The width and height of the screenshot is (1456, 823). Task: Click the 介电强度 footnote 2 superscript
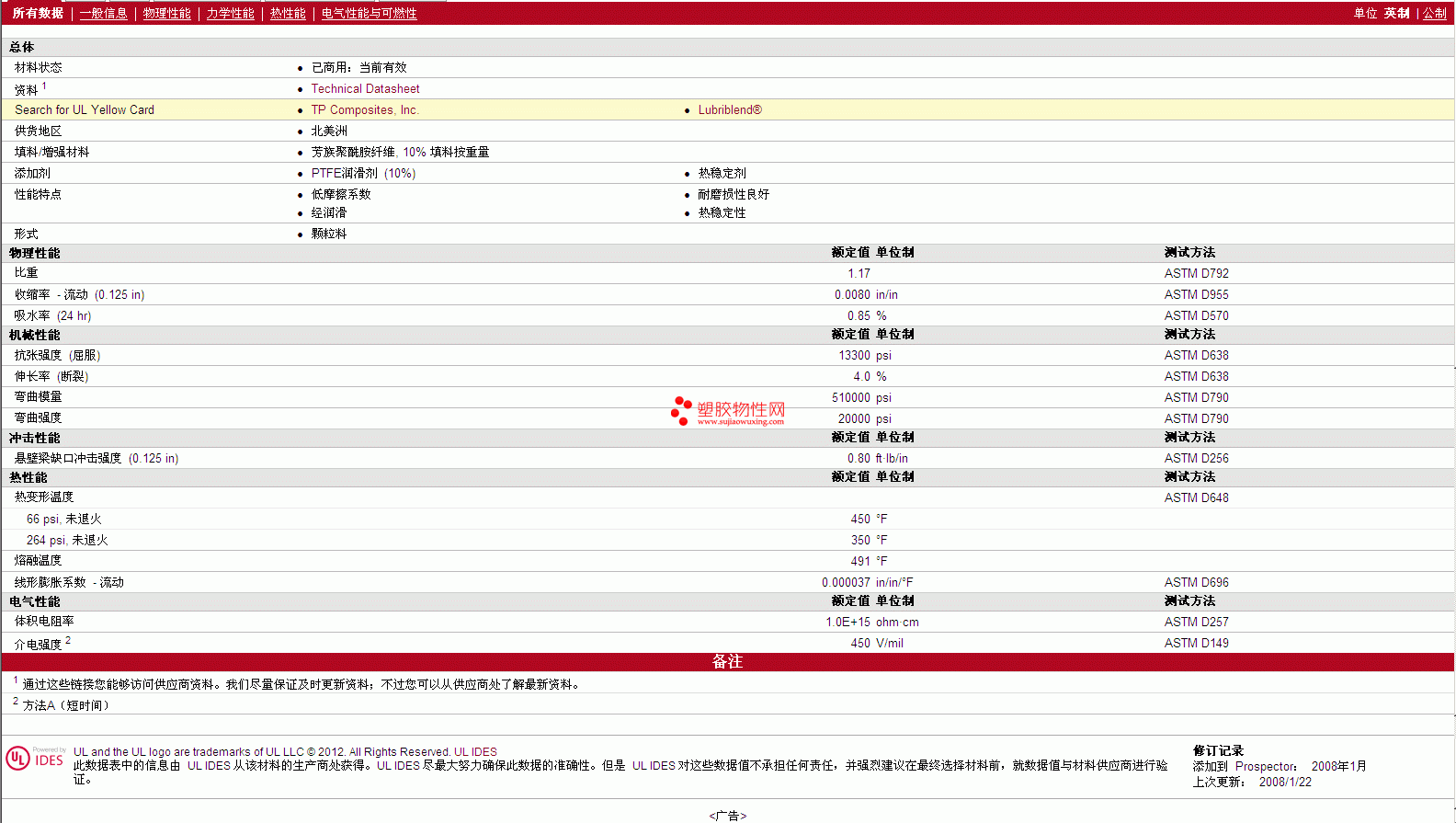[x=68, y=640]
